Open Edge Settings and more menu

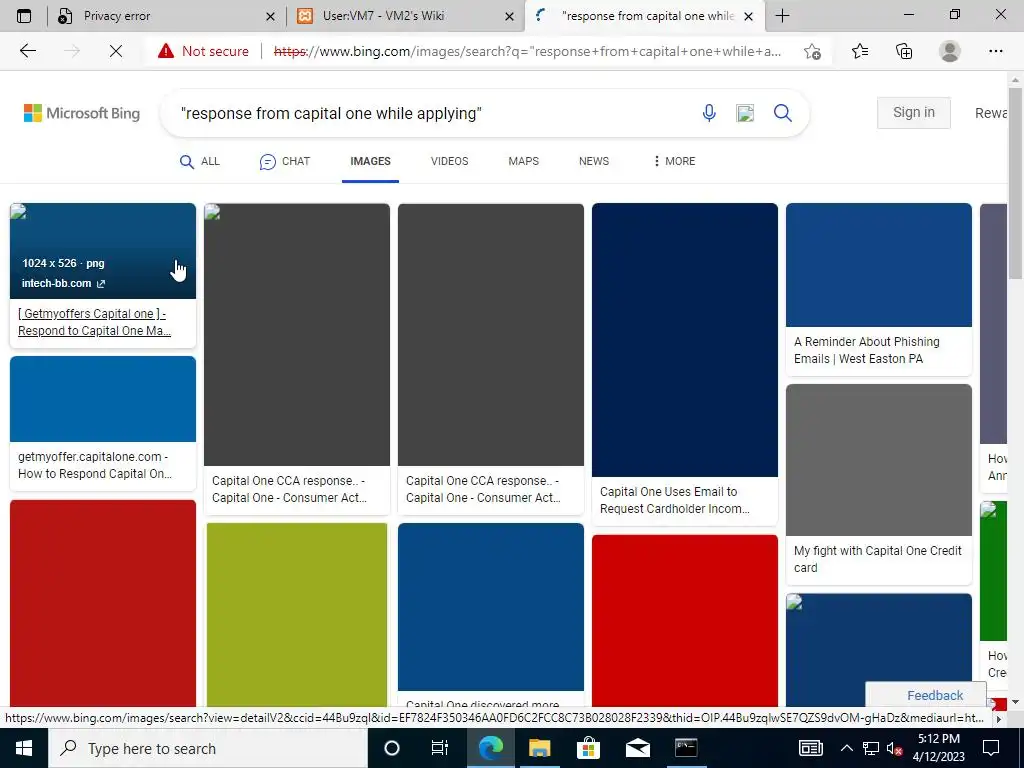(x=995, y=51)
